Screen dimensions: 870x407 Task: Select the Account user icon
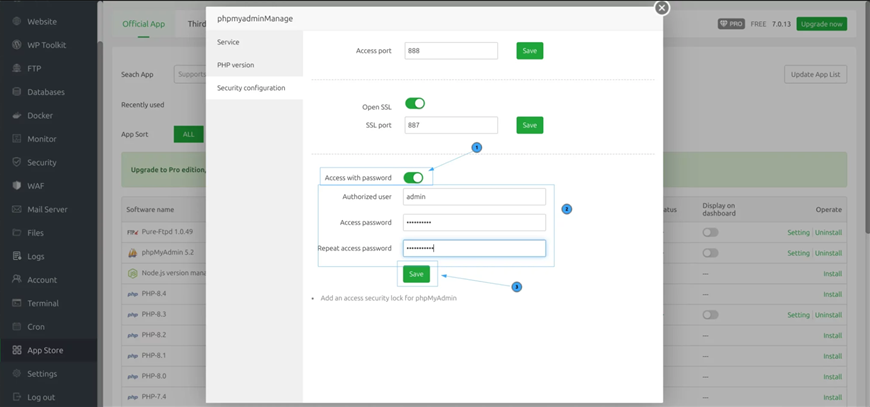point(17,279)
